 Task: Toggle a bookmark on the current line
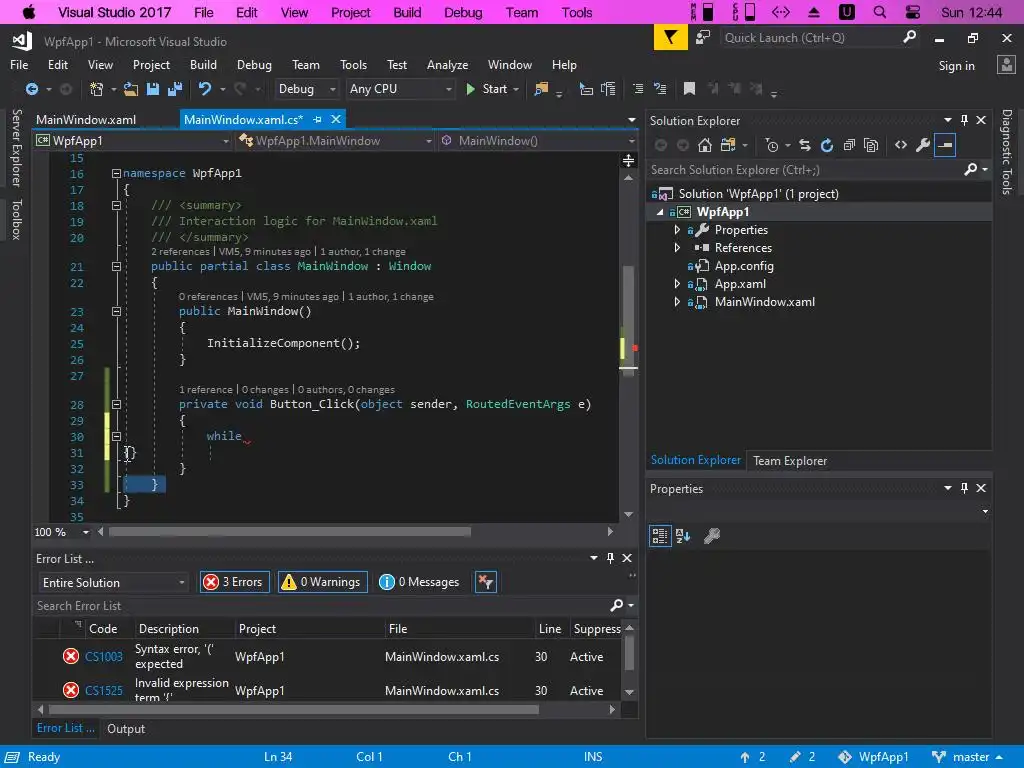click(689, 89)
